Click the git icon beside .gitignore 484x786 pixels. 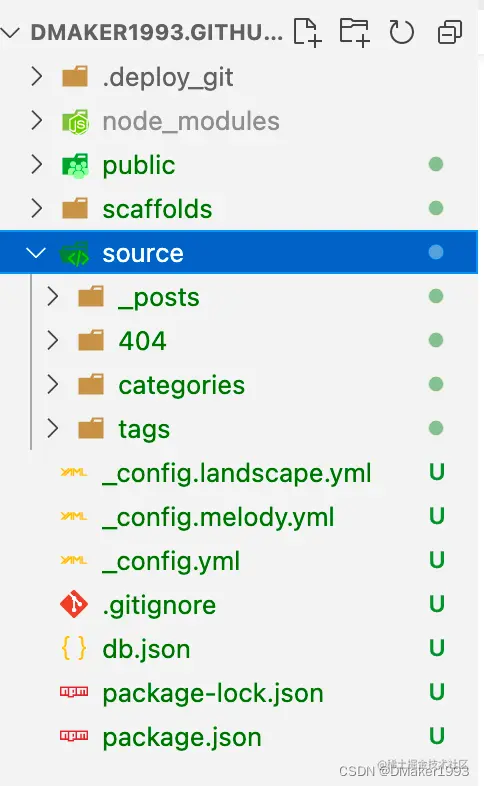(x=74, y=604)
